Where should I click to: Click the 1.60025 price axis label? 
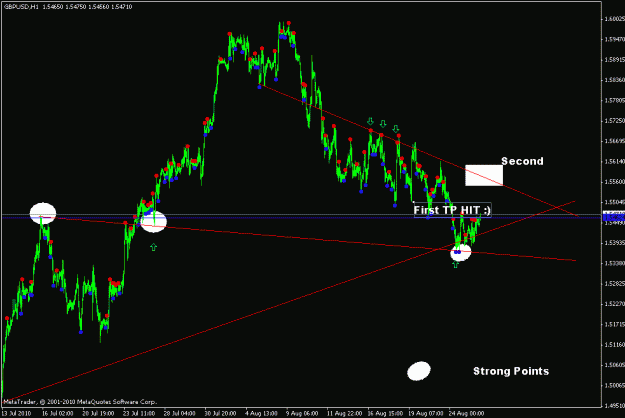tap(614, 19)
